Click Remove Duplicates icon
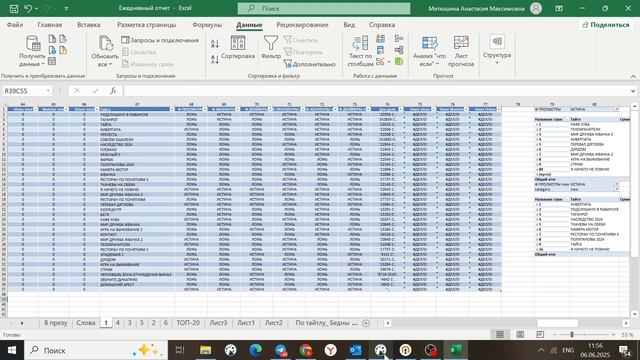Image resolution: width=640 pixels, height=360 pixels. pos(380,50)
